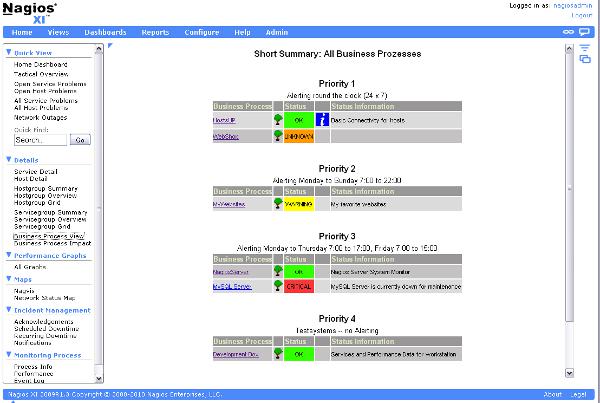
Task: Open the Help menu
Action: coord(242,32)
